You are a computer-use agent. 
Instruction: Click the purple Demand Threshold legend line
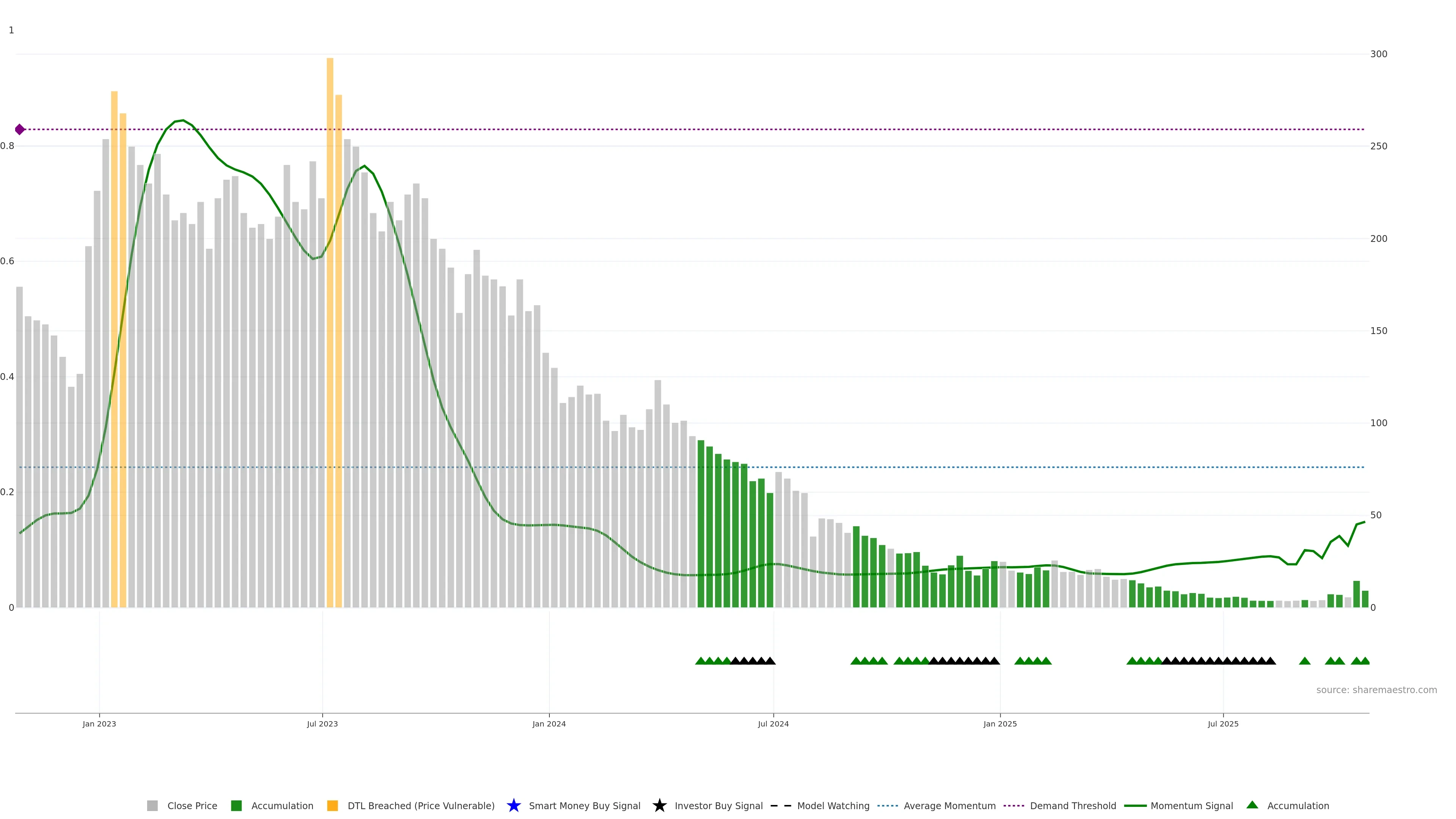click(x=1014, y=805)
